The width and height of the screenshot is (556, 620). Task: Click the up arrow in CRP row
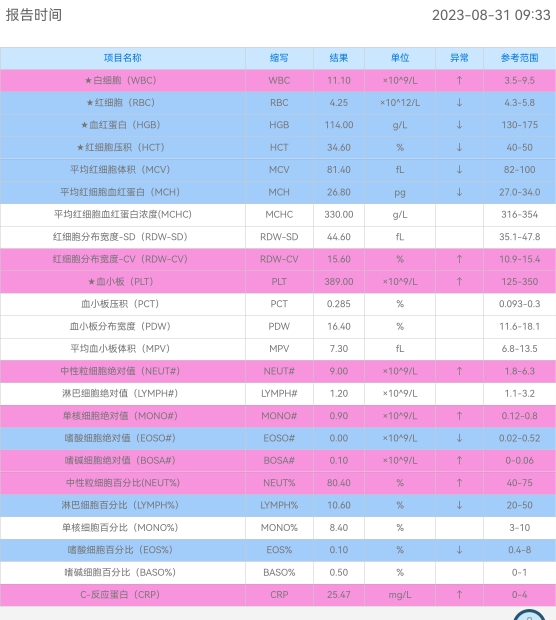(x=459, y=595)
